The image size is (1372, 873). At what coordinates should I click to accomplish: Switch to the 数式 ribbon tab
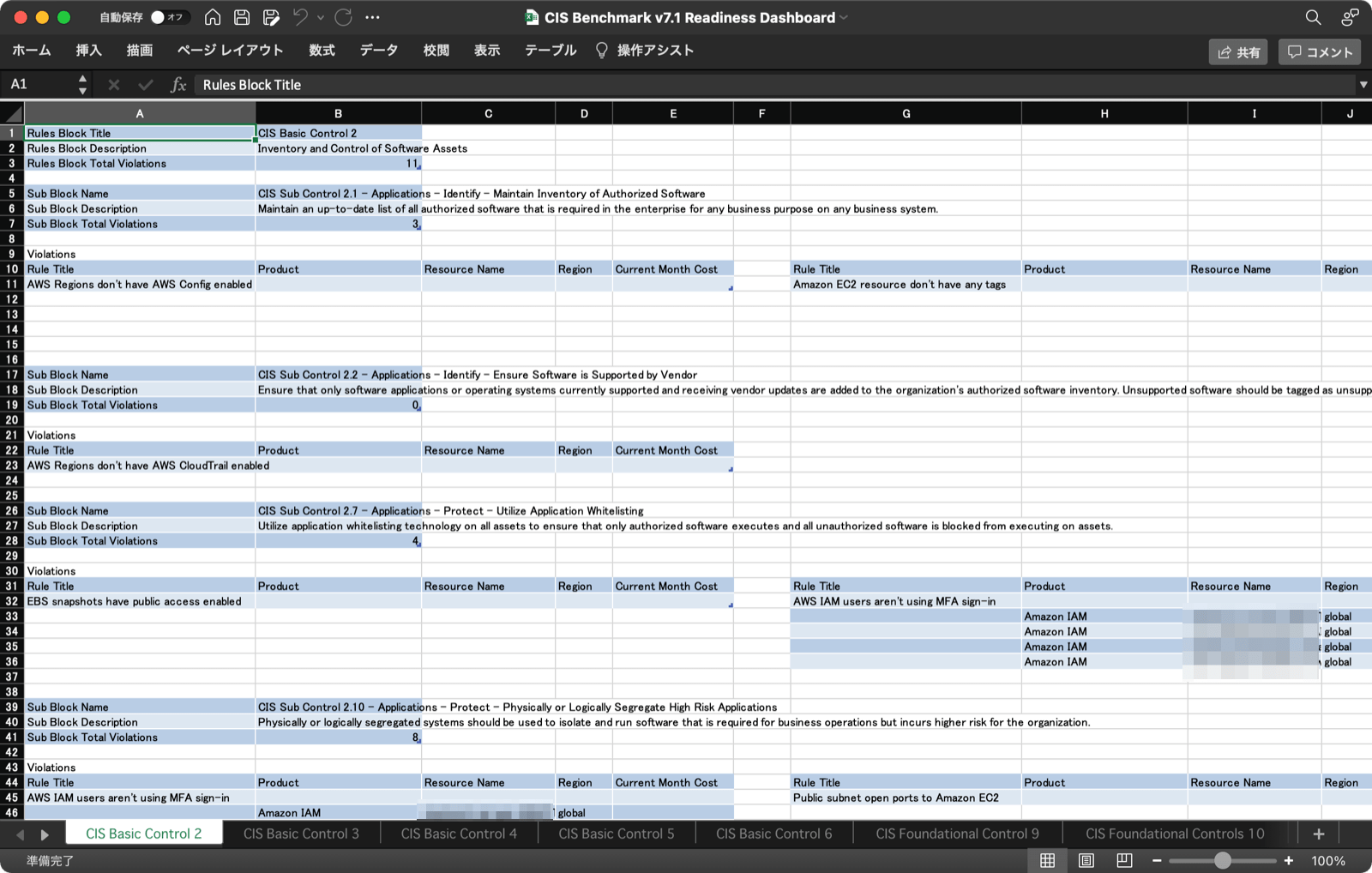pos(322,51)
